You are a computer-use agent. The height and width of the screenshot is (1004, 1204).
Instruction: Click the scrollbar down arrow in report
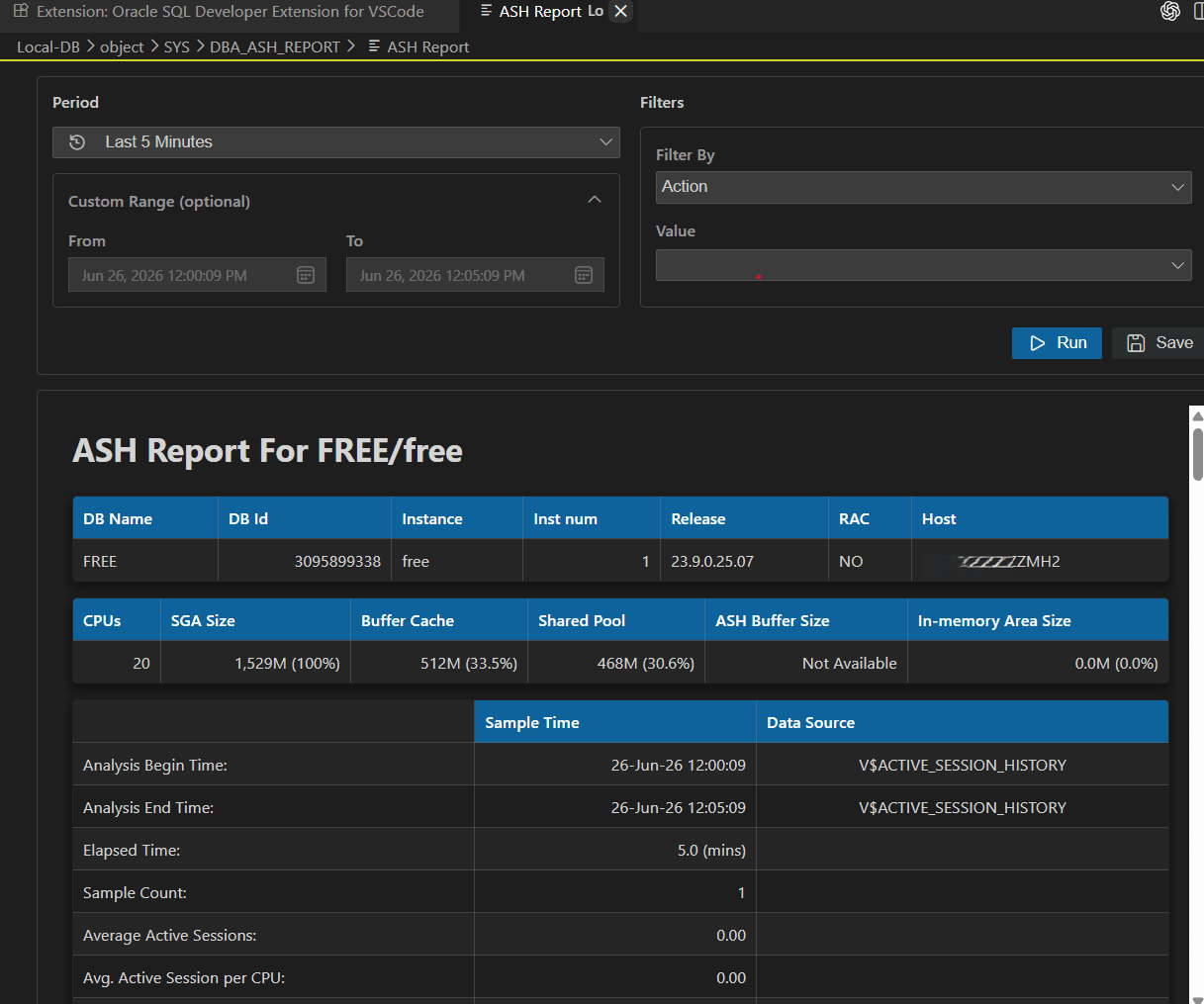(1197, 998)
